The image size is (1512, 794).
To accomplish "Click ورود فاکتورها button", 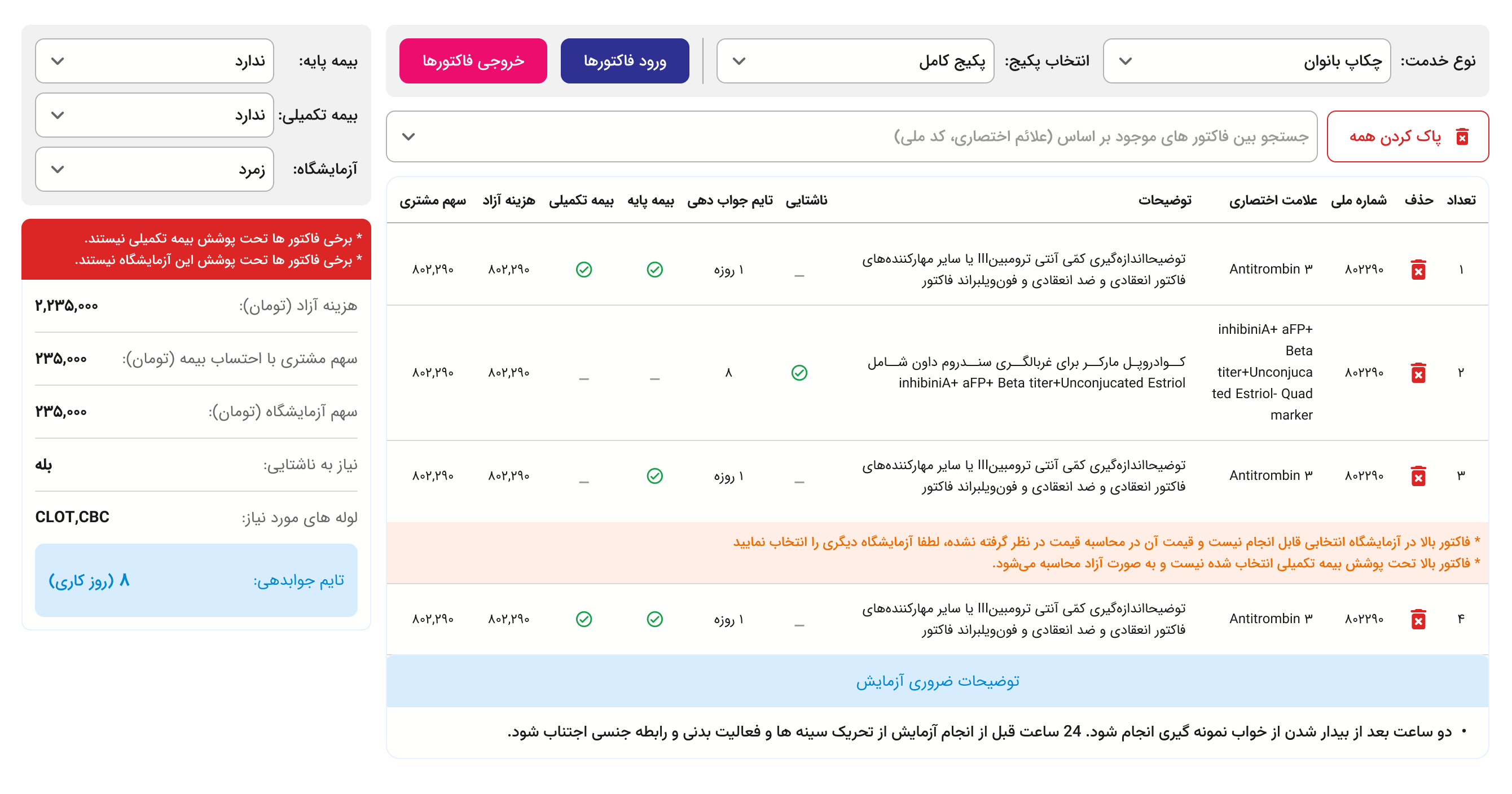I will pyautogui.click(x=625, y=61).
